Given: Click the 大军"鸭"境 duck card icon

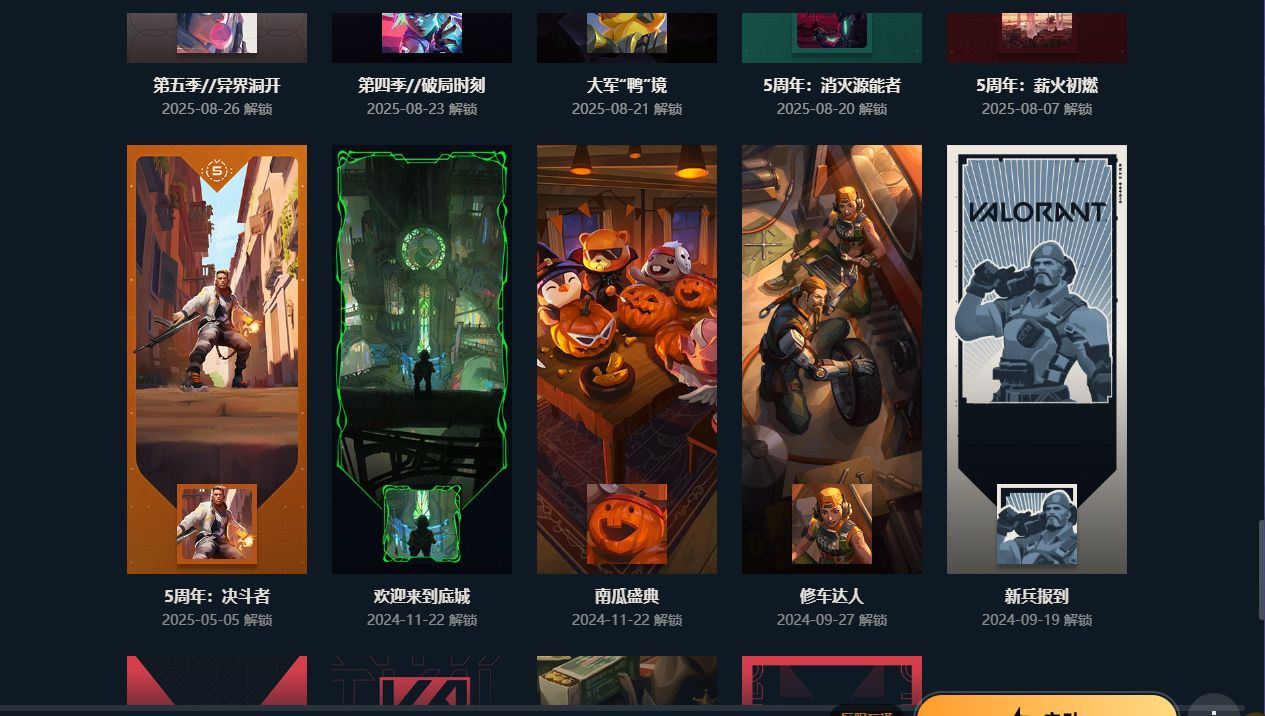Looking at the screenshot, I should click(627, 33).
